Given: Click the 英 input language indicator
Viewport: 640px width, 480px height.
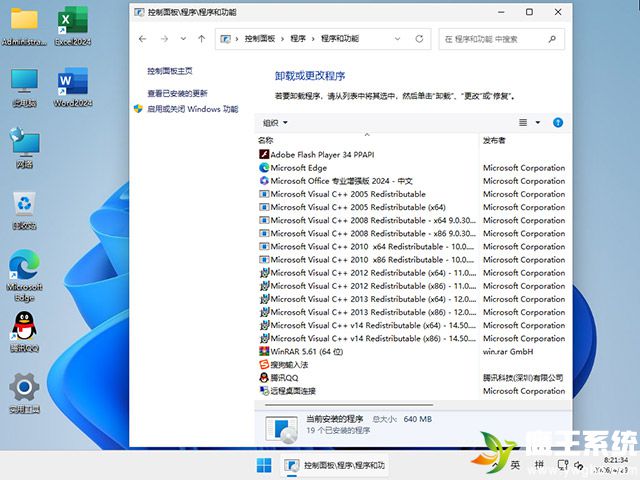Looking at the screenshot, I should click(x=515, y=465).
